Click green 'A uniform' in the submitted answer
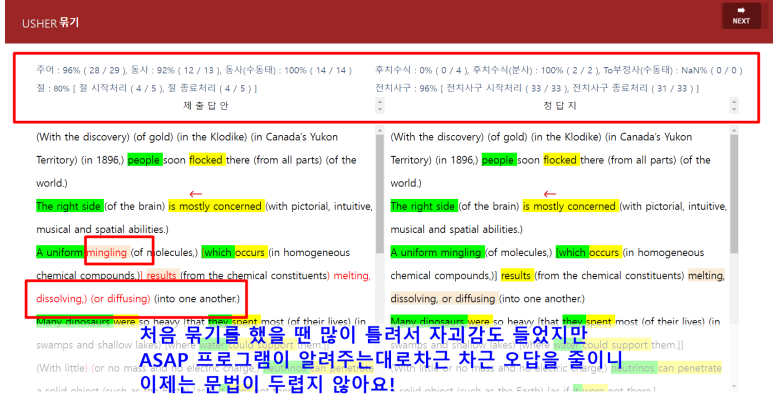The width and height of the screenshot is (773, 397). tap(60, 253)
